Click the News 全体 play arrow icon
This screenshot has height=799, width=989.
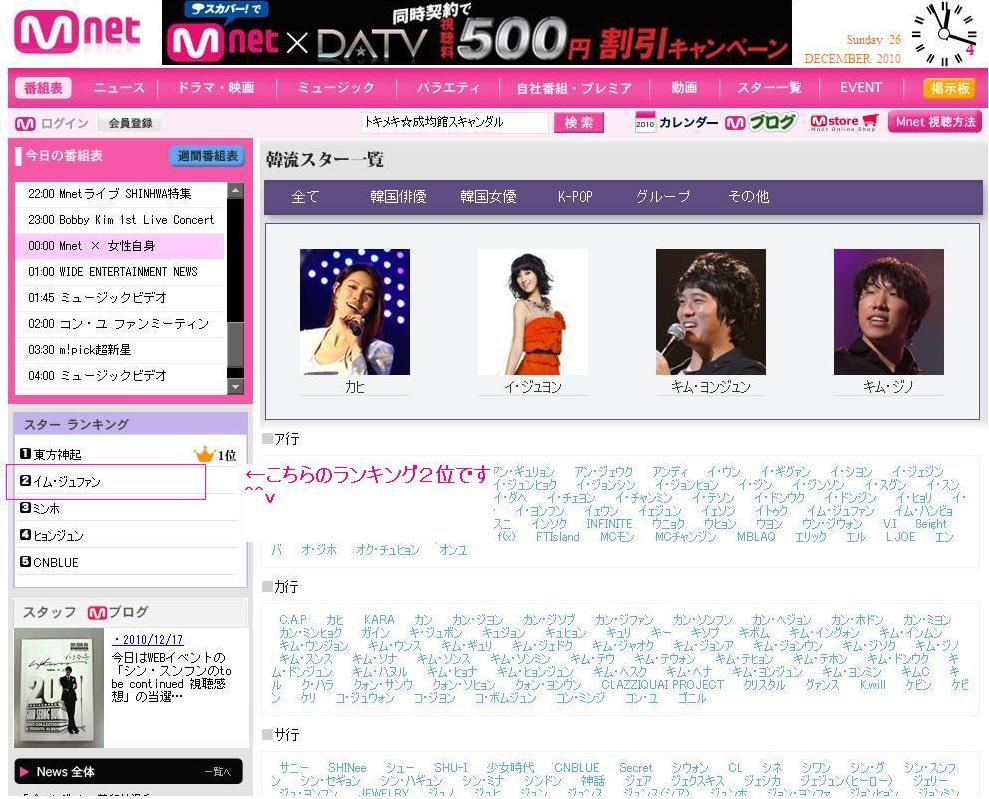click(x=25, y=772)
